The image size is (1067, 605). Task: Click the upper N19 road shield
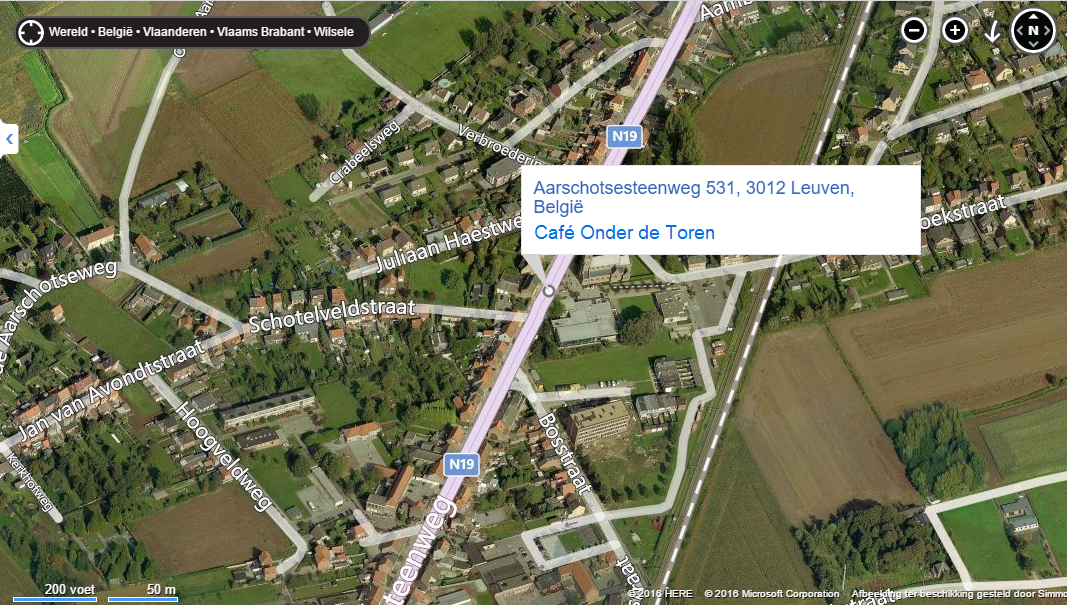(x=625, y=136)
